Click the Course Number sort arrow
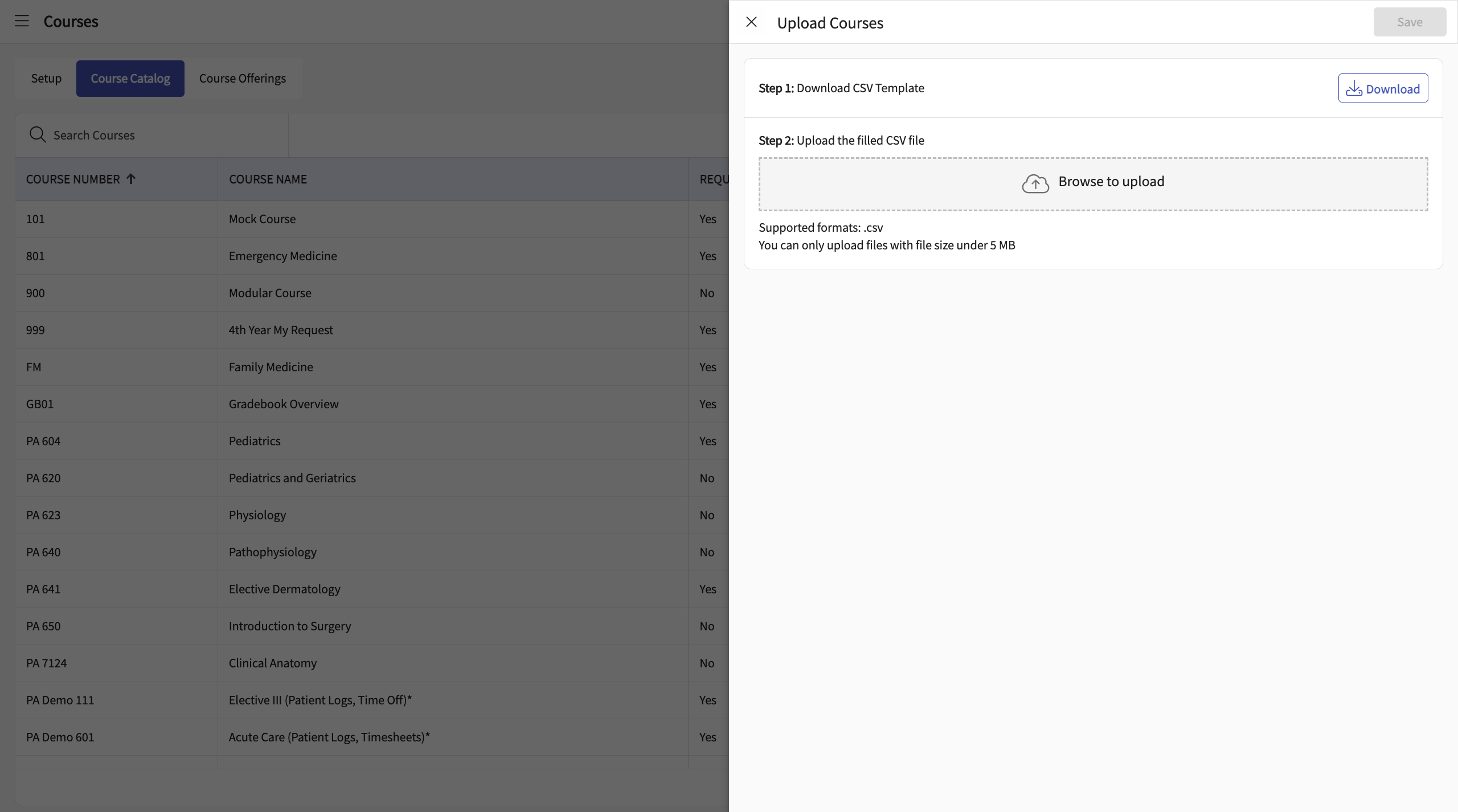1458x812 pixels. [131, 179]
